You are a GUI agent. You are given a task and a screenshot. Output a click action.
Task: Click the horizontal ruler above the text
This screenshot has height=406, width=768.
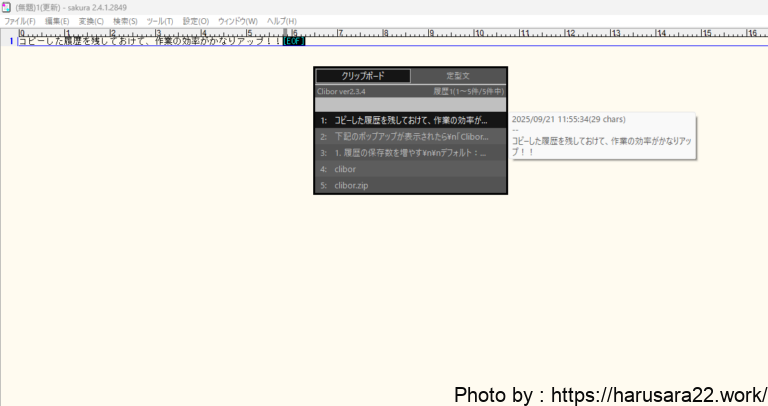(400, 32)
